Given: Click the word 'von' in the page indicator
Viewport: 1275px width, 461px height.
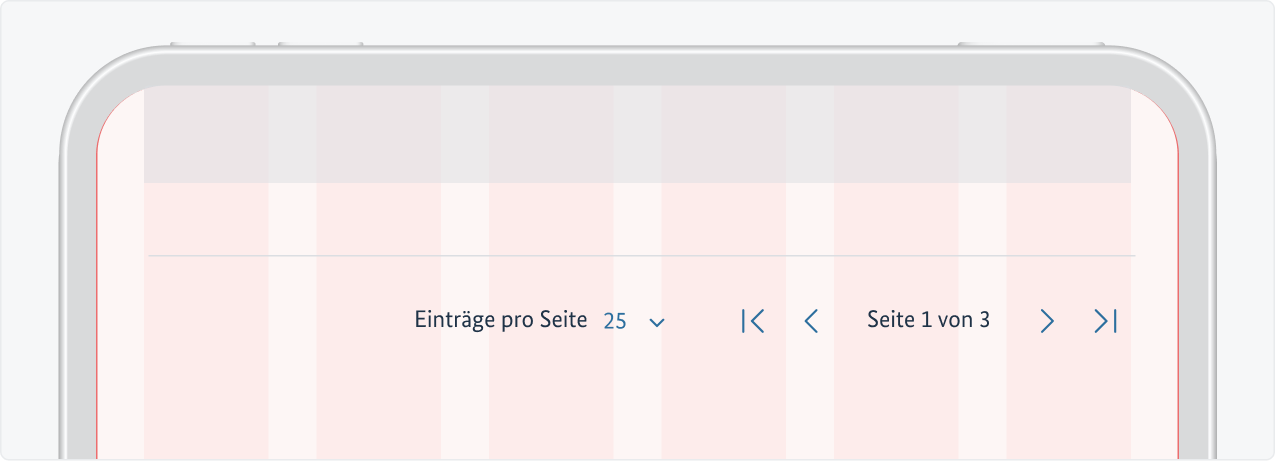Looking at the screenshot, I should coord(956,320).
